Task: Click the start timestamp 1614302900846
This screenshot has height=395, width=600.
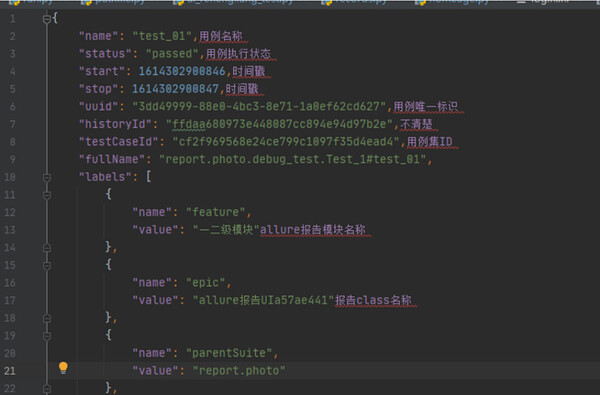Action: coord(182,72)
